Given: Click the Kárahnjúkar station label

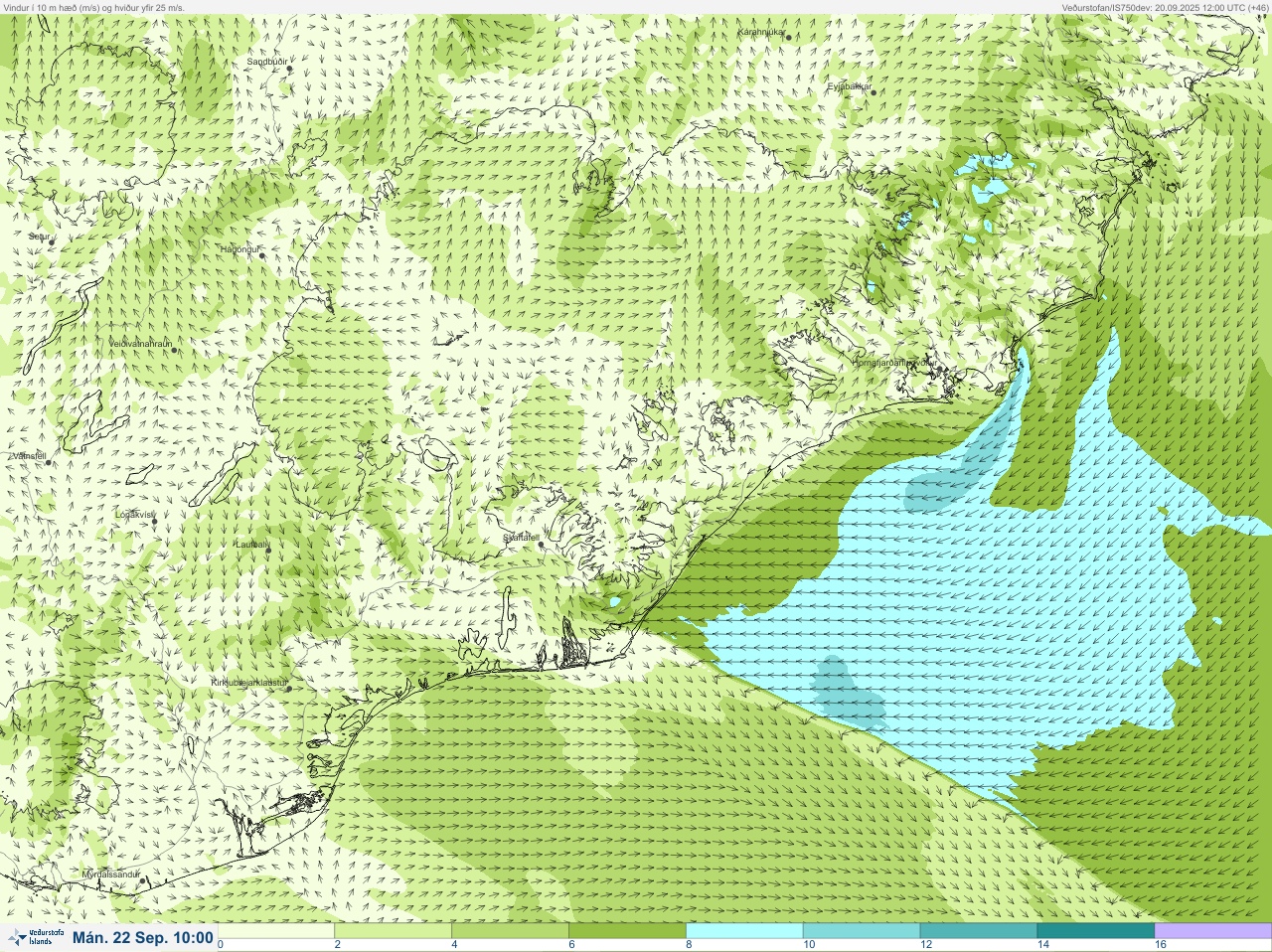Looking at the screenshot, I should (761, 32).
